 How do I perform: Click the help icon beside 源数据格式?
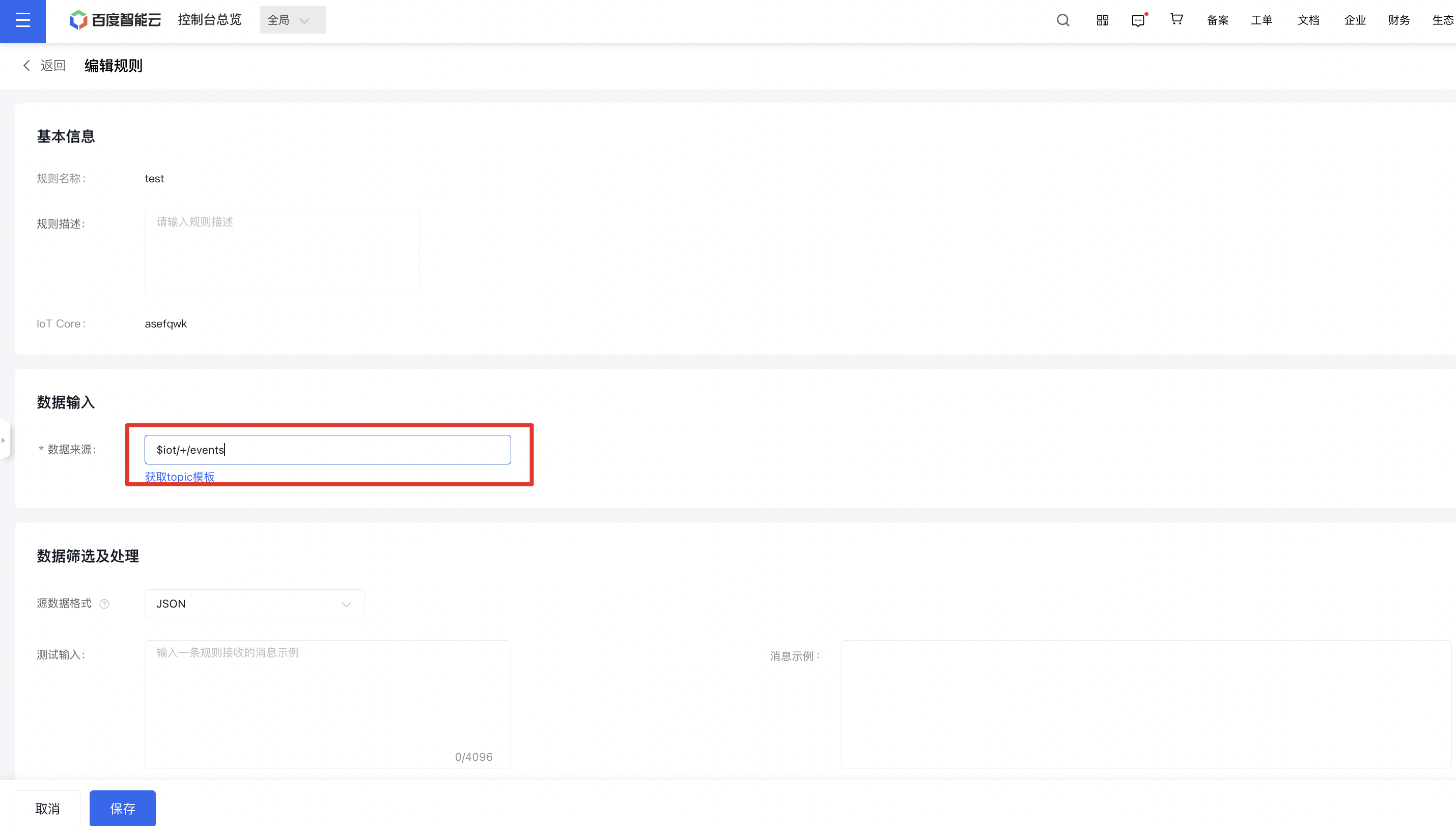click(x=104, y=603)
